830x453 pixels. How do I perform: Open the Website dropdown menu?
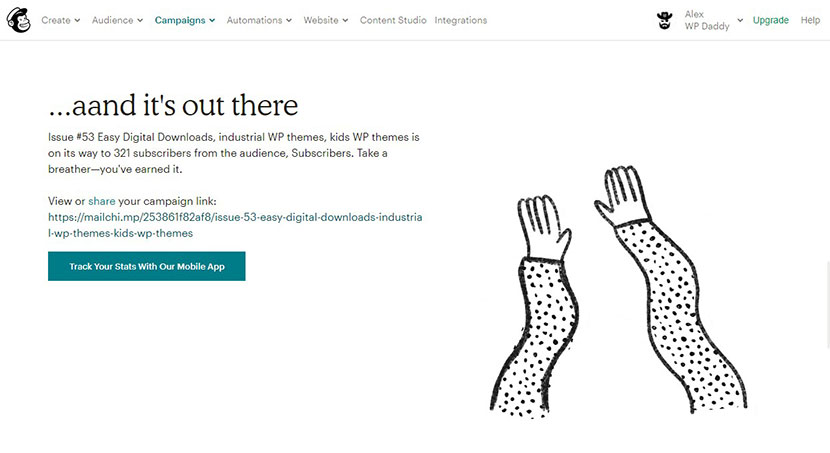click(326, 20)
